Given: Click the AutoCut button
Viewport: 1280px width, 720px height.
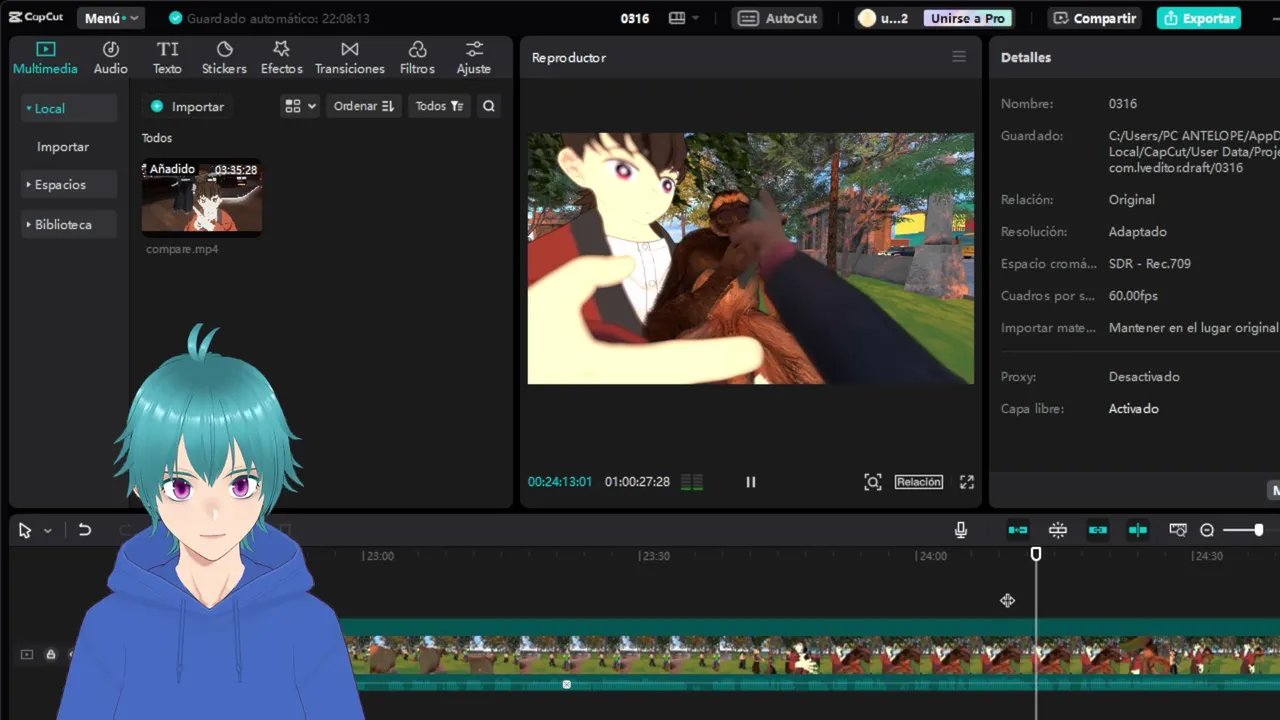Looking at the screenshot, I should pos(779,18).
